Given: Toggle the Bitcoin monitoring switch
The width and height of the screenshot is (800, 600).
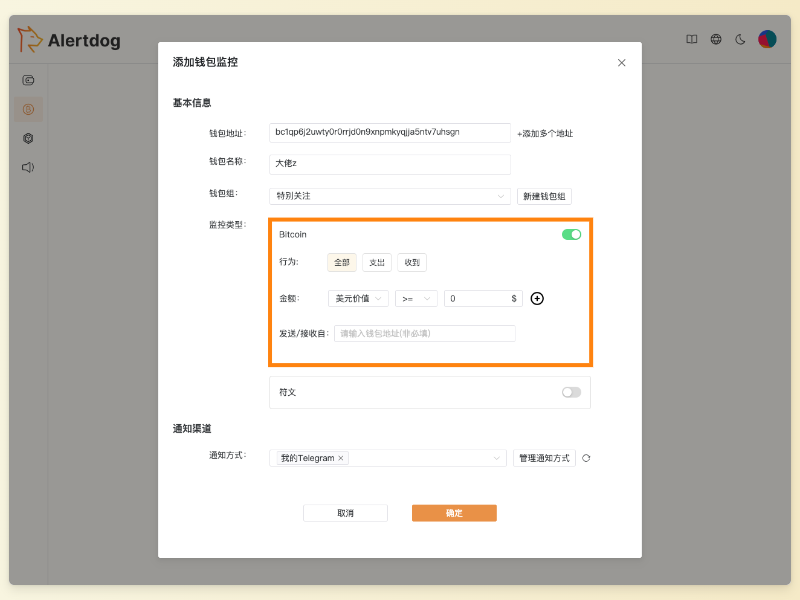Looking at the screenshot, I should click(571, 234).
